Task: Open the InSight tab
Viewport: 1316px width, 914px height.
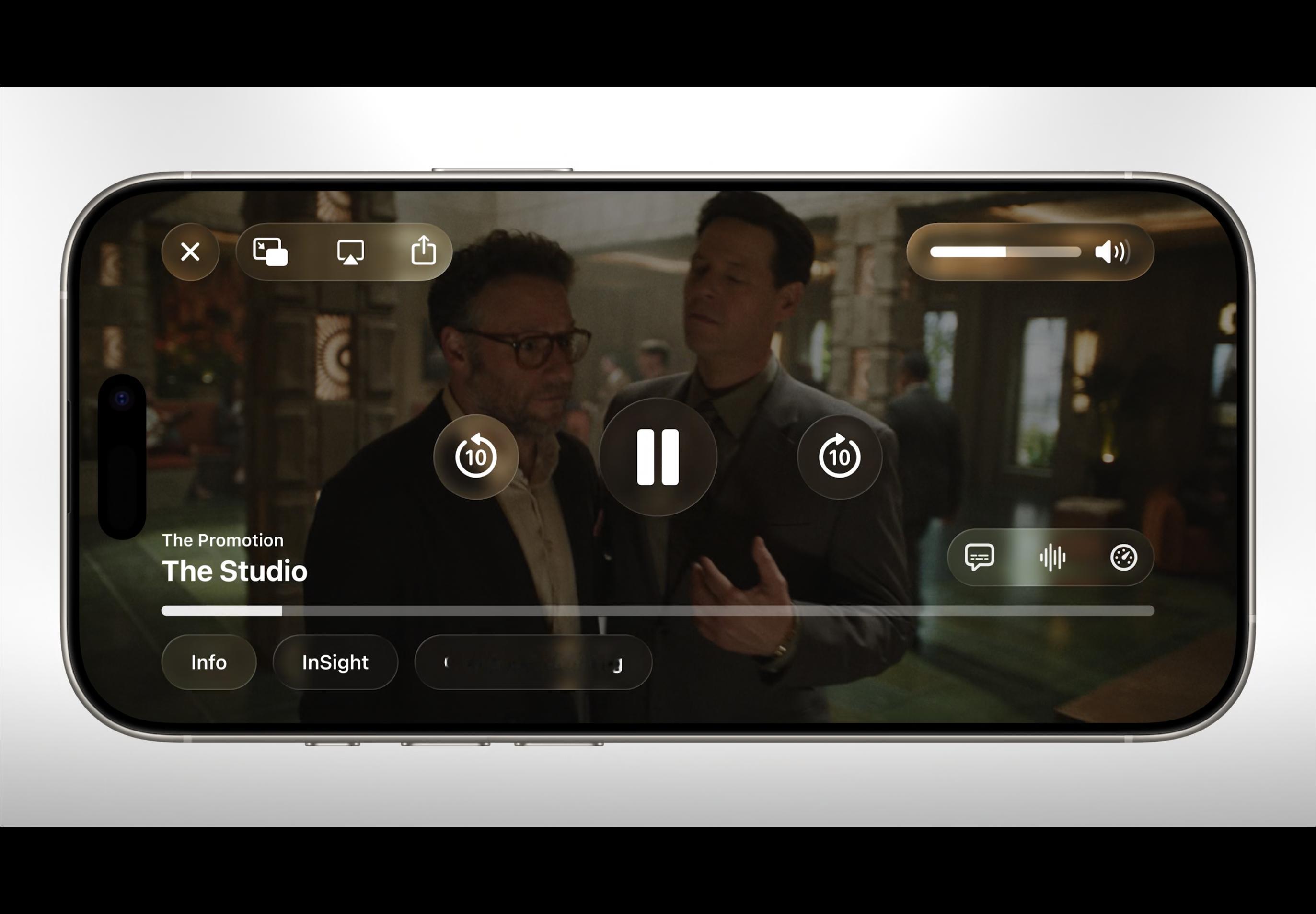Action: point(335,662)
